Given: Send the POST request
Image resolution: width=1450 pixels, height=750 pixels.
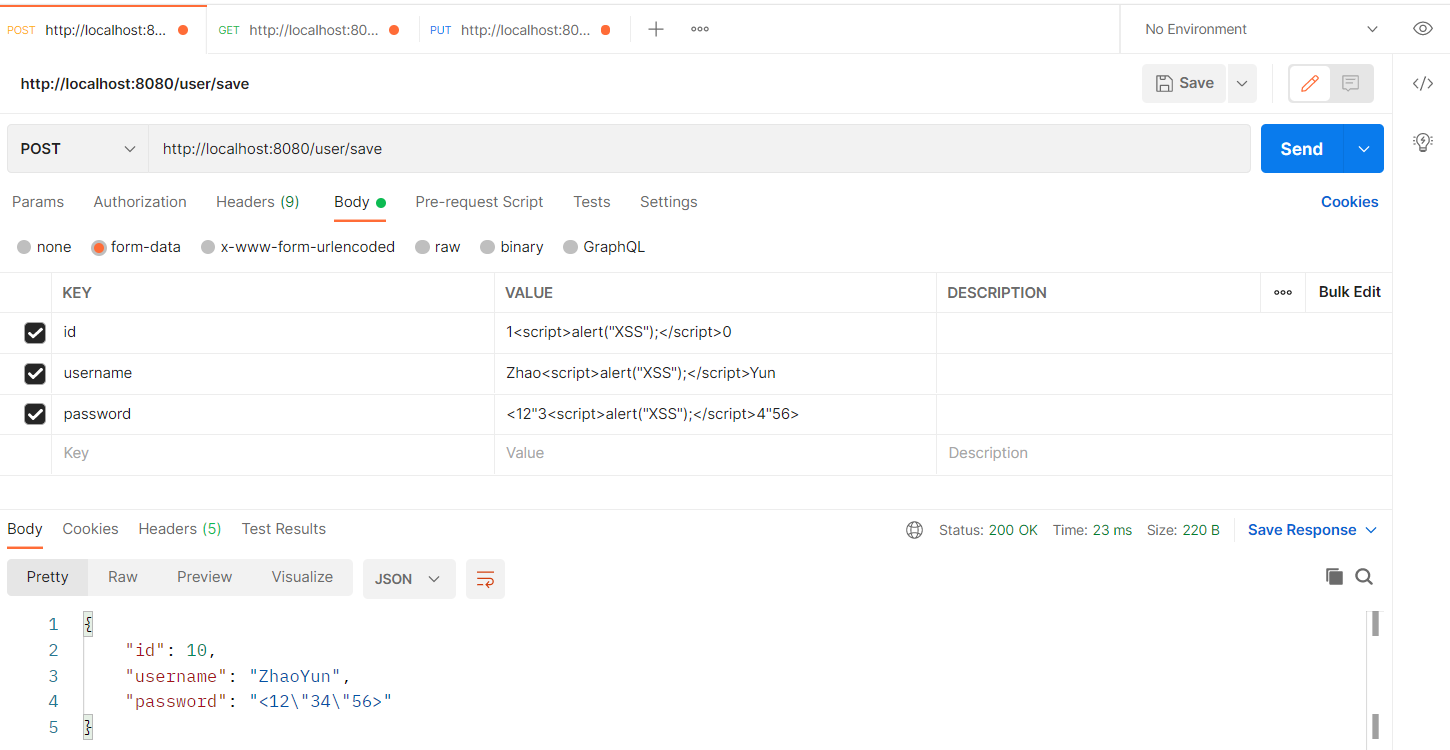Looking at the screenshot, I should tap(1302, 149).
